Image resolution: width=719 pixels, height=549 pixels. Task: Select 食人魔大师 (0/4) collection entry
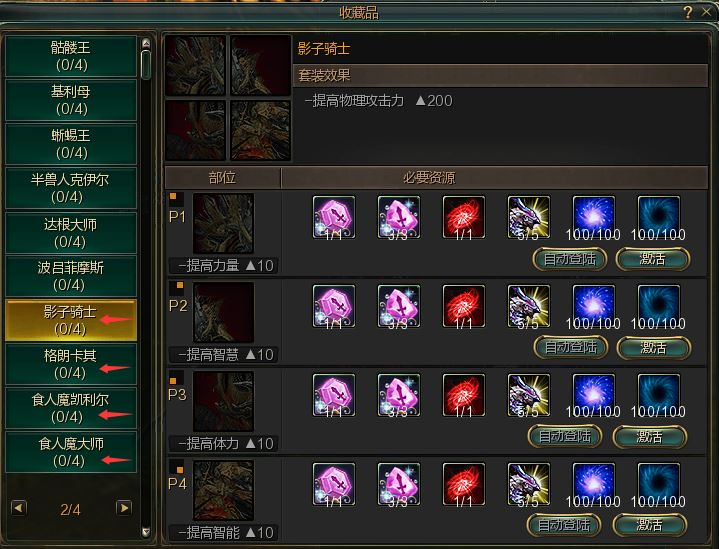pos(71,452)
